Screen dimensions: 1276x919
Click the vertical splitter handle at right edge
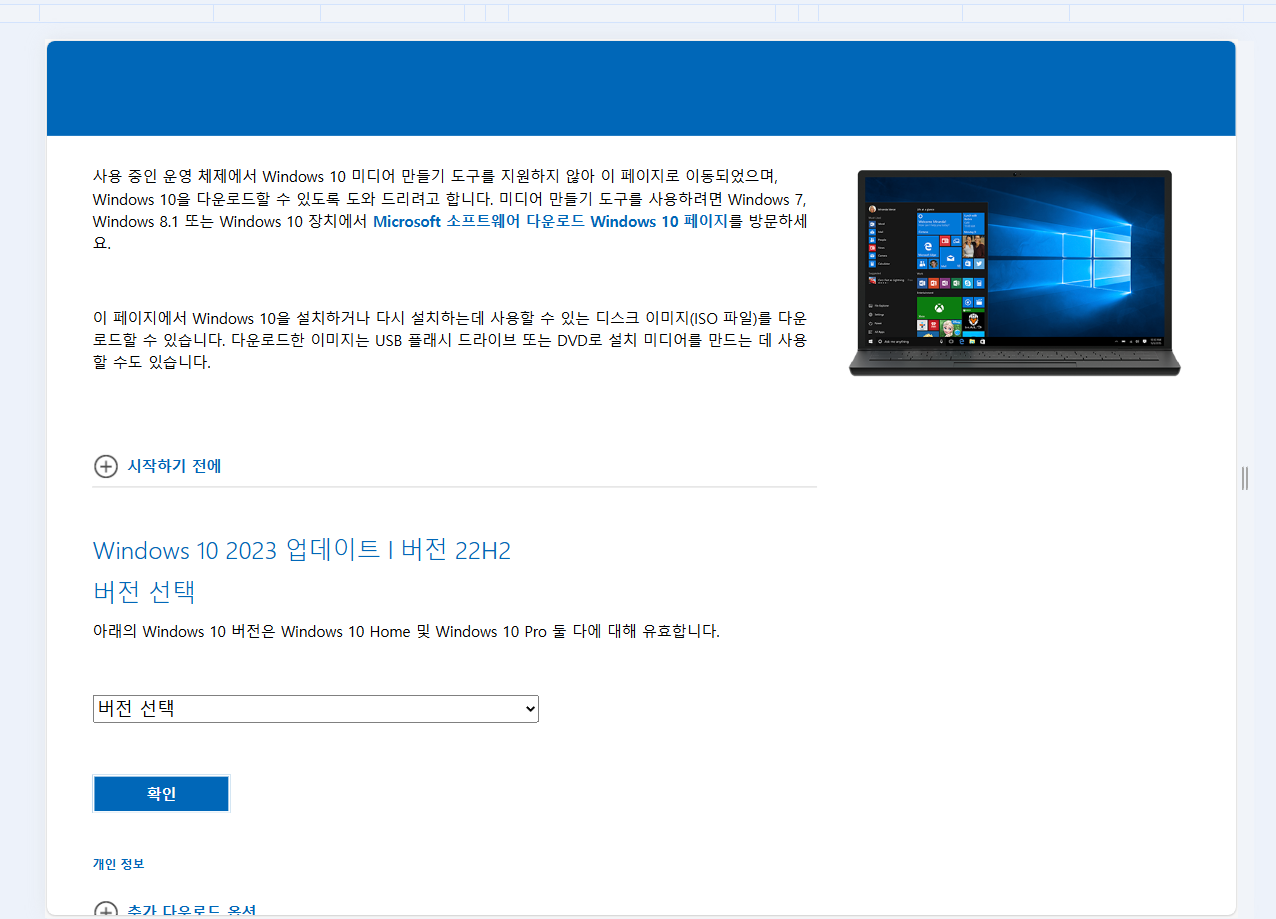pos(1245,478)
